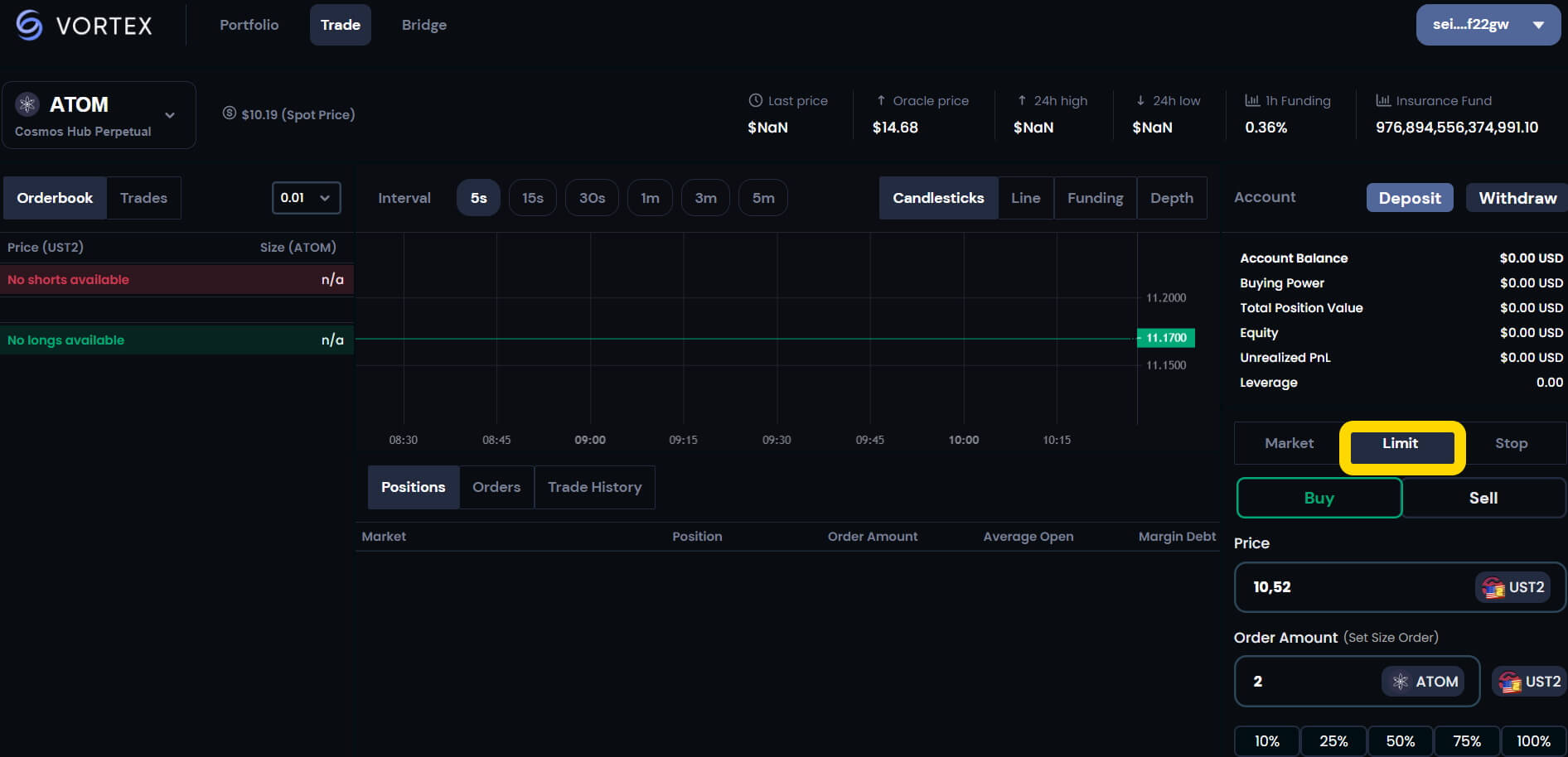Click the Deposit button
The image size is (1568, 757).
[1410, 198]
